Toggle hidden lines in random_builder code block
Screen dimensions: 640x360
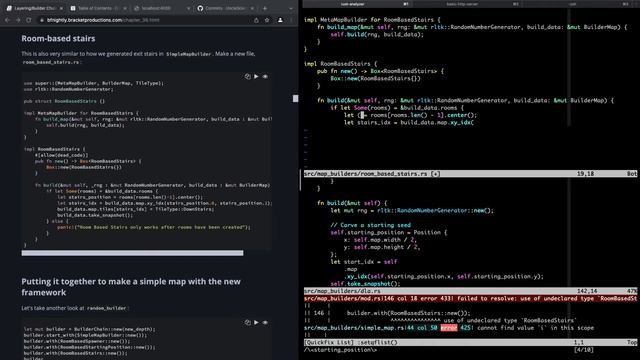pyautogui.click(x=265, y=322)
